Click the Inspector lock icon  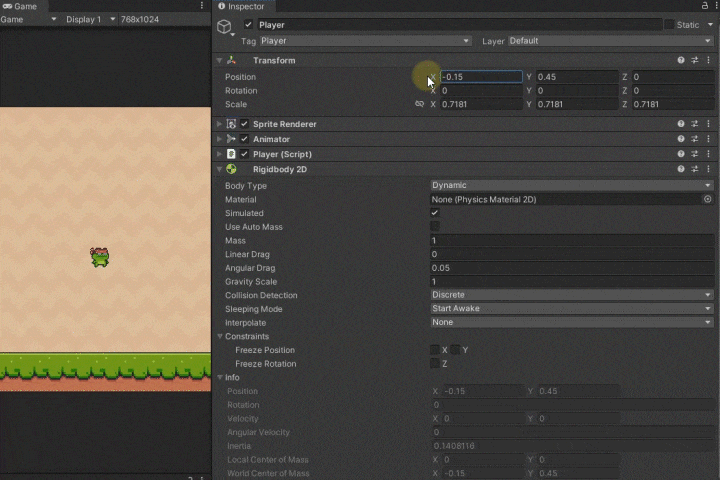704,6
